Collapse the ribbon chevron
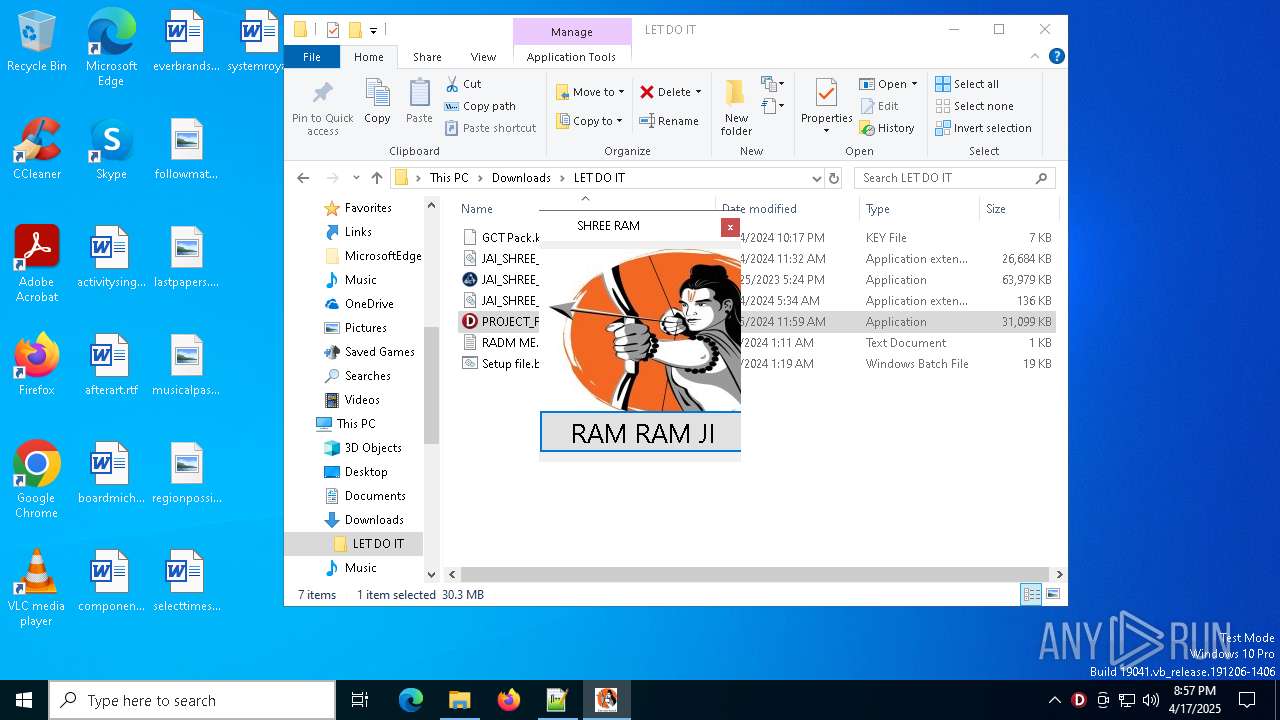The image size is (1280, 720). (1035, 57)
